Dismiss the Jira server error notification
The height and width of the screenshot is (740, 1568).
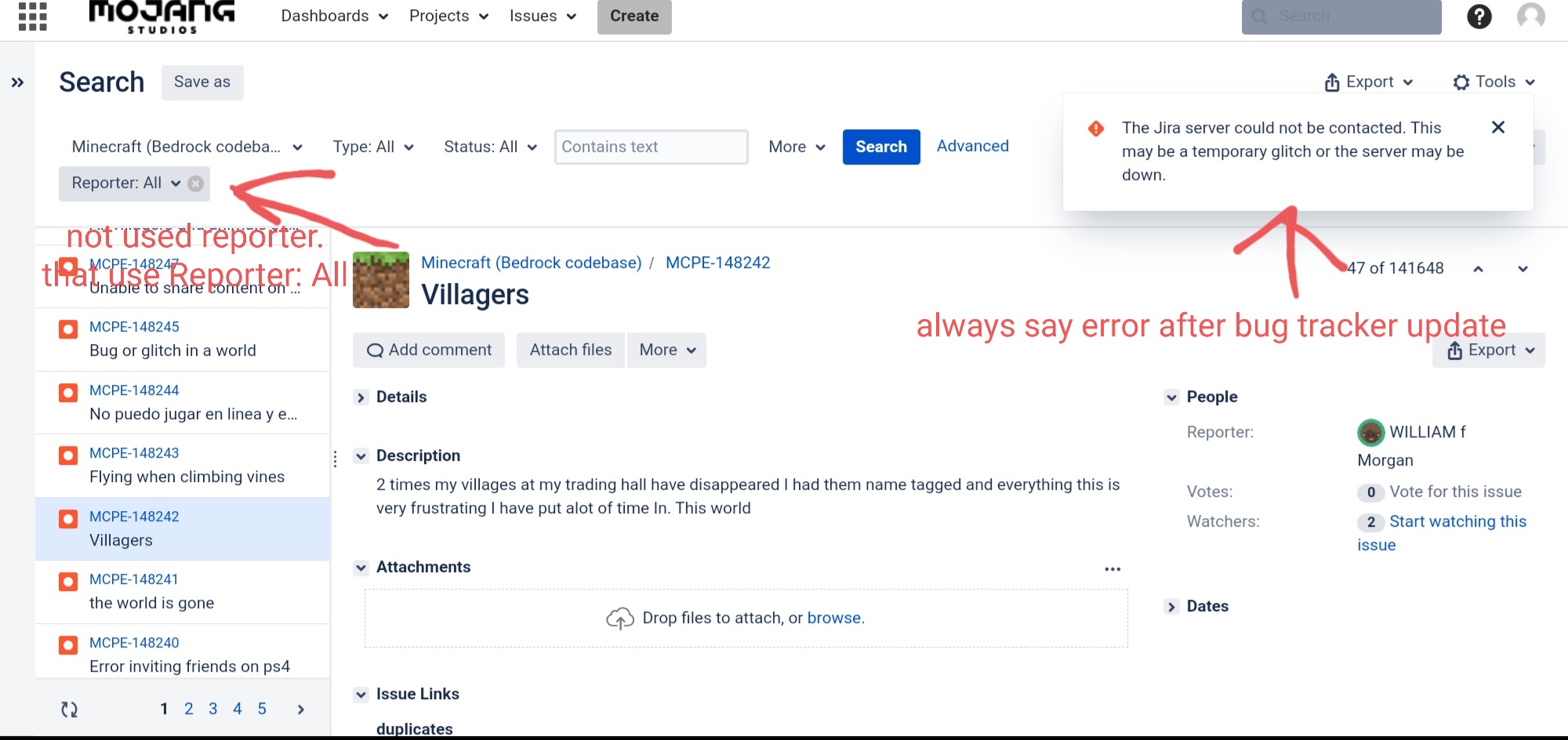pos(1497,127)
